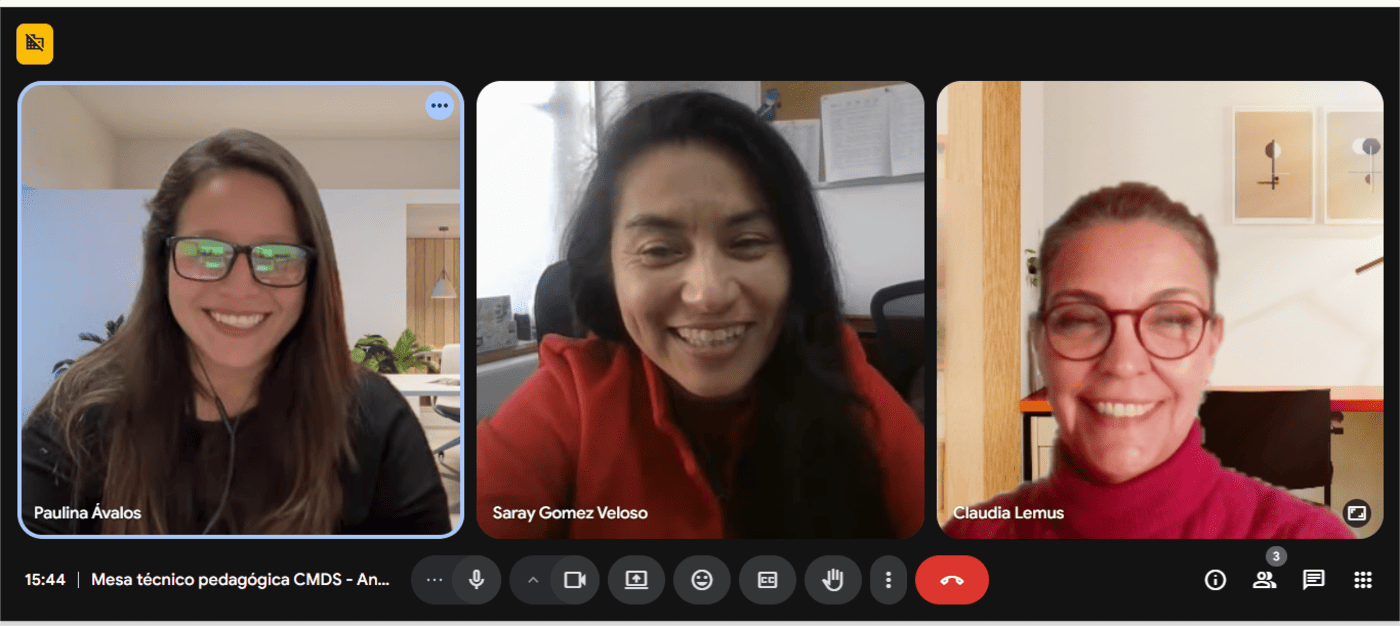Click the Paulina Ávalos name label
The width and height of the screenshot is (1400, 626).
pyautogui.click(x=87, y=513)
